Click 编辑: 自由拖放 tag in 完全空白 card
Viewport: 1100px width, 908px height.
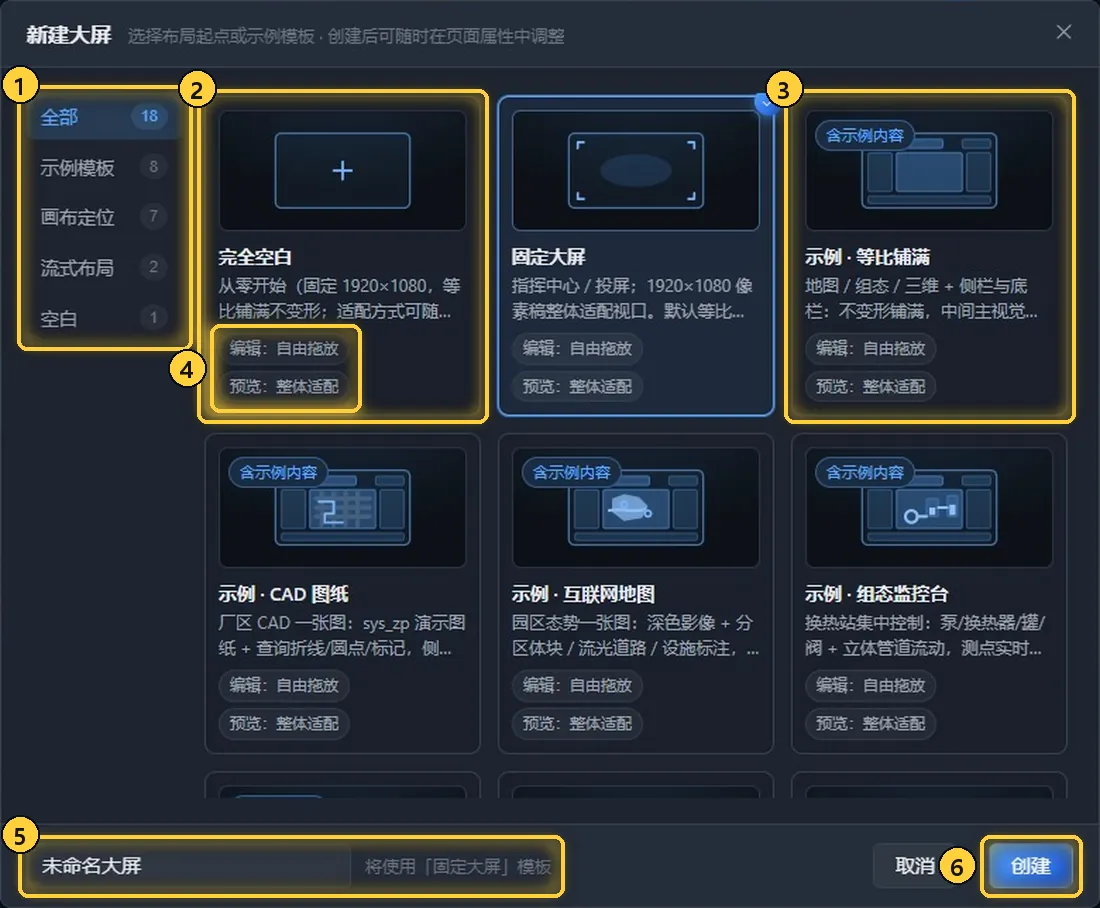[x=283, y=348]
